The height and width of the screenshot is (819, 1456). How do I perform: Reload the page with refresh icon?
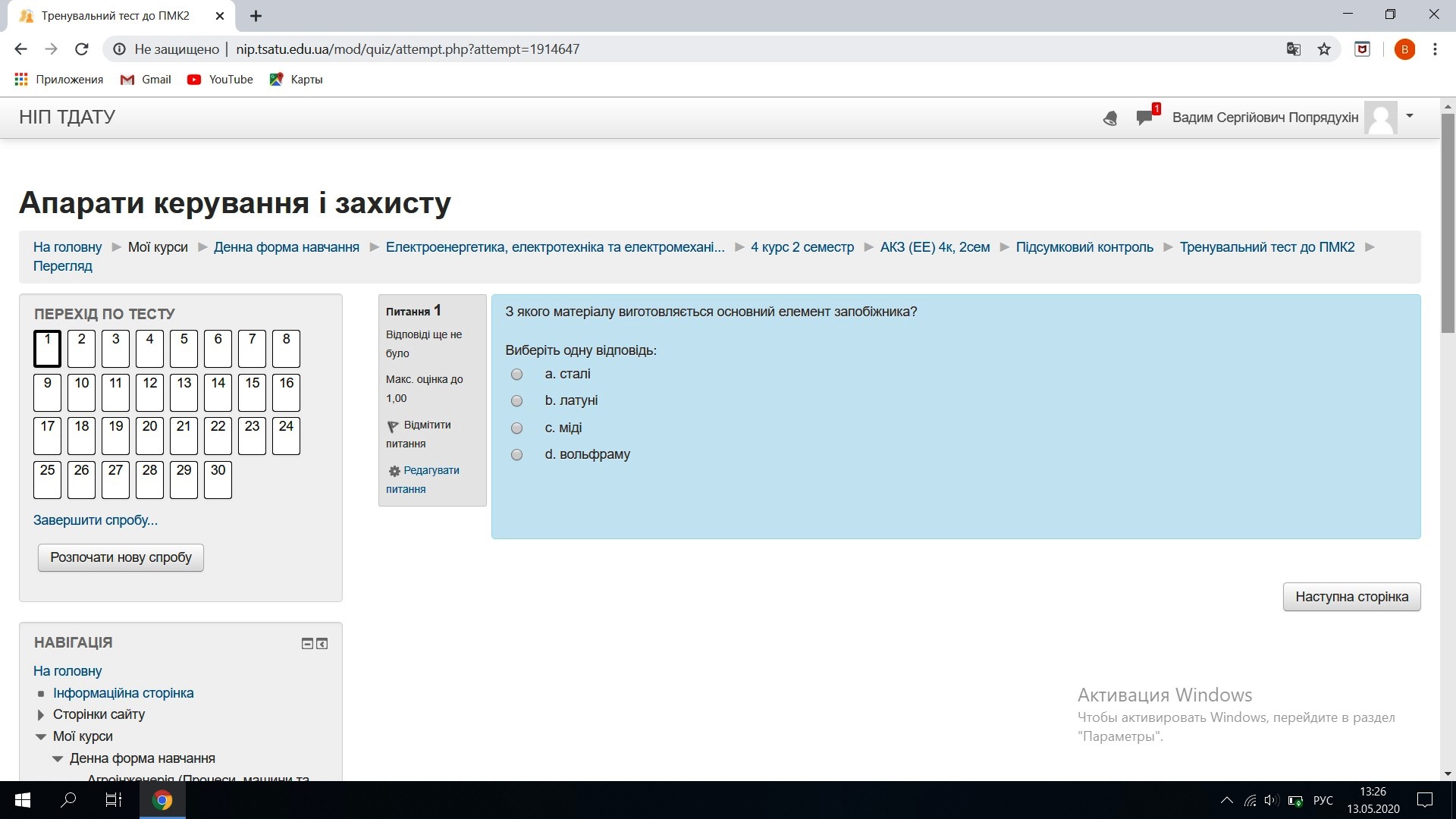click(x=82, y=49)
